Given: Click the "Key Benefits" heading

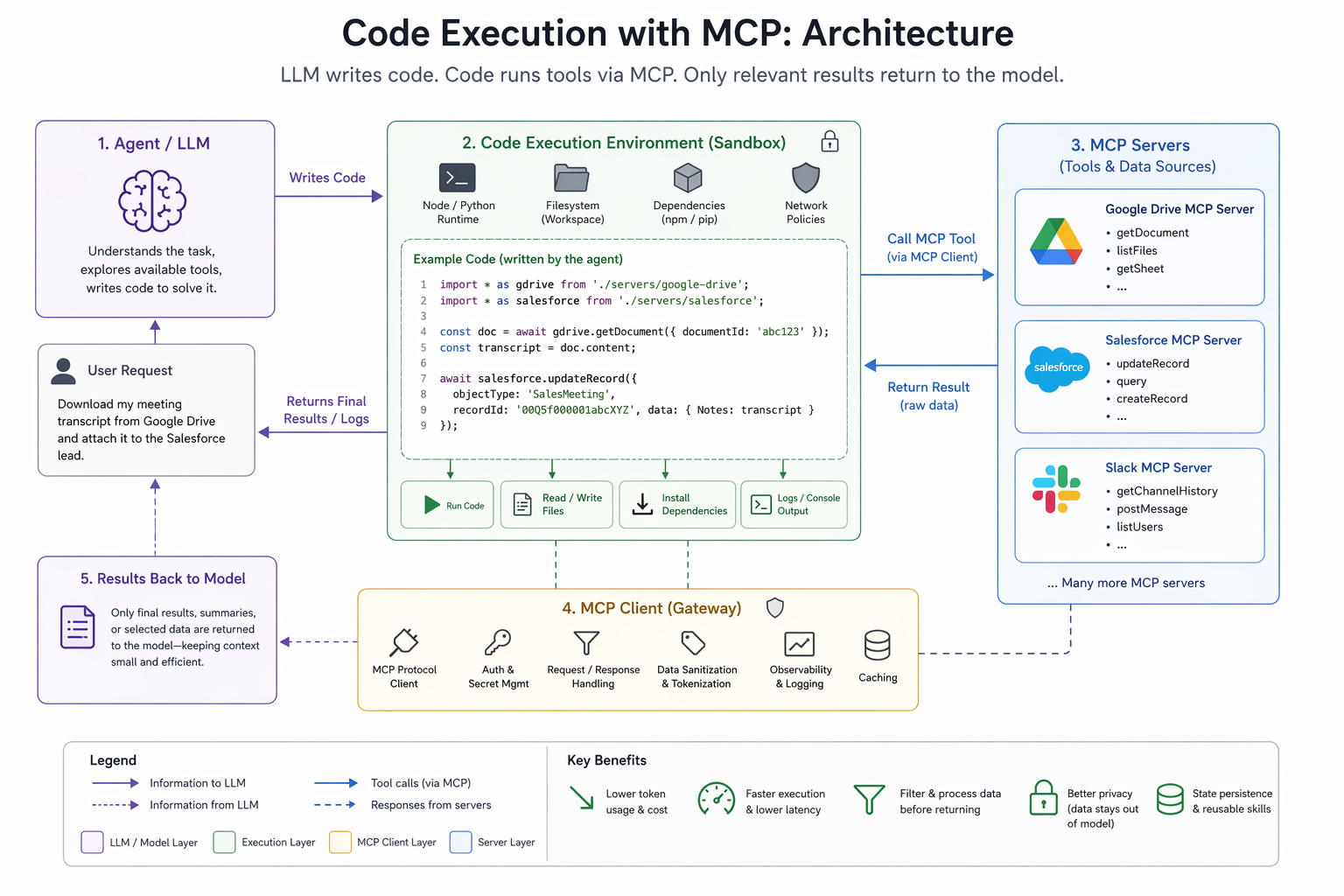Looking at the screenshot, I should point(606,760).
